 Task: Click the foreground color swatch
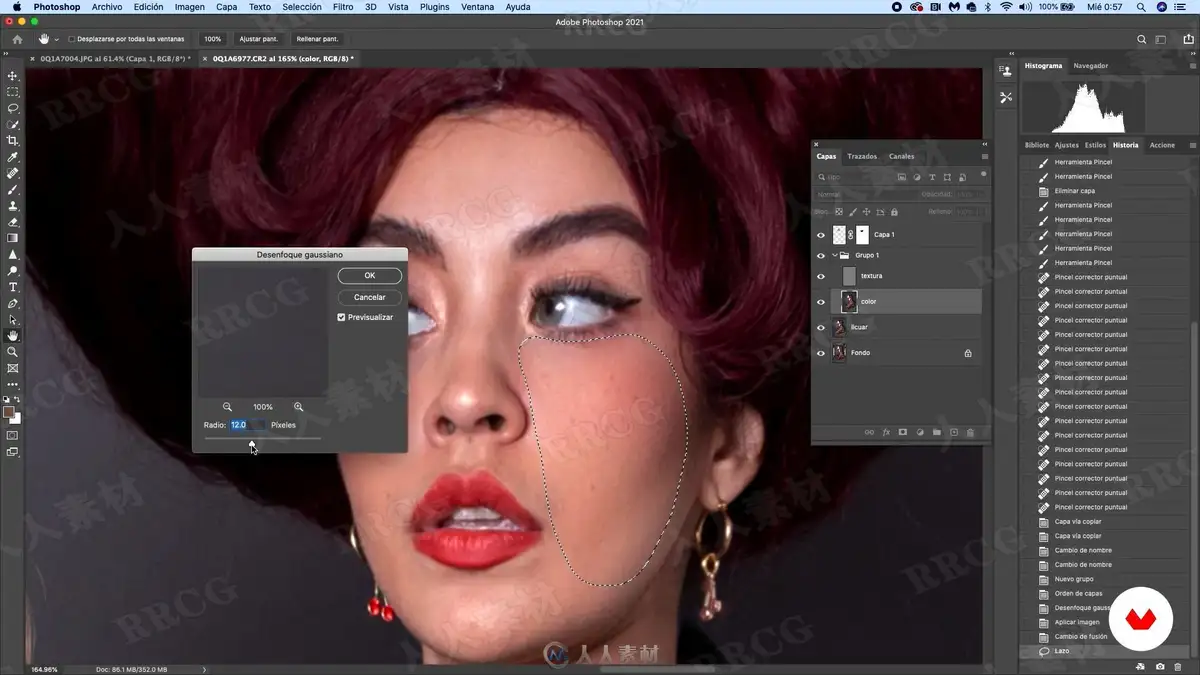[x=9, y=413]
